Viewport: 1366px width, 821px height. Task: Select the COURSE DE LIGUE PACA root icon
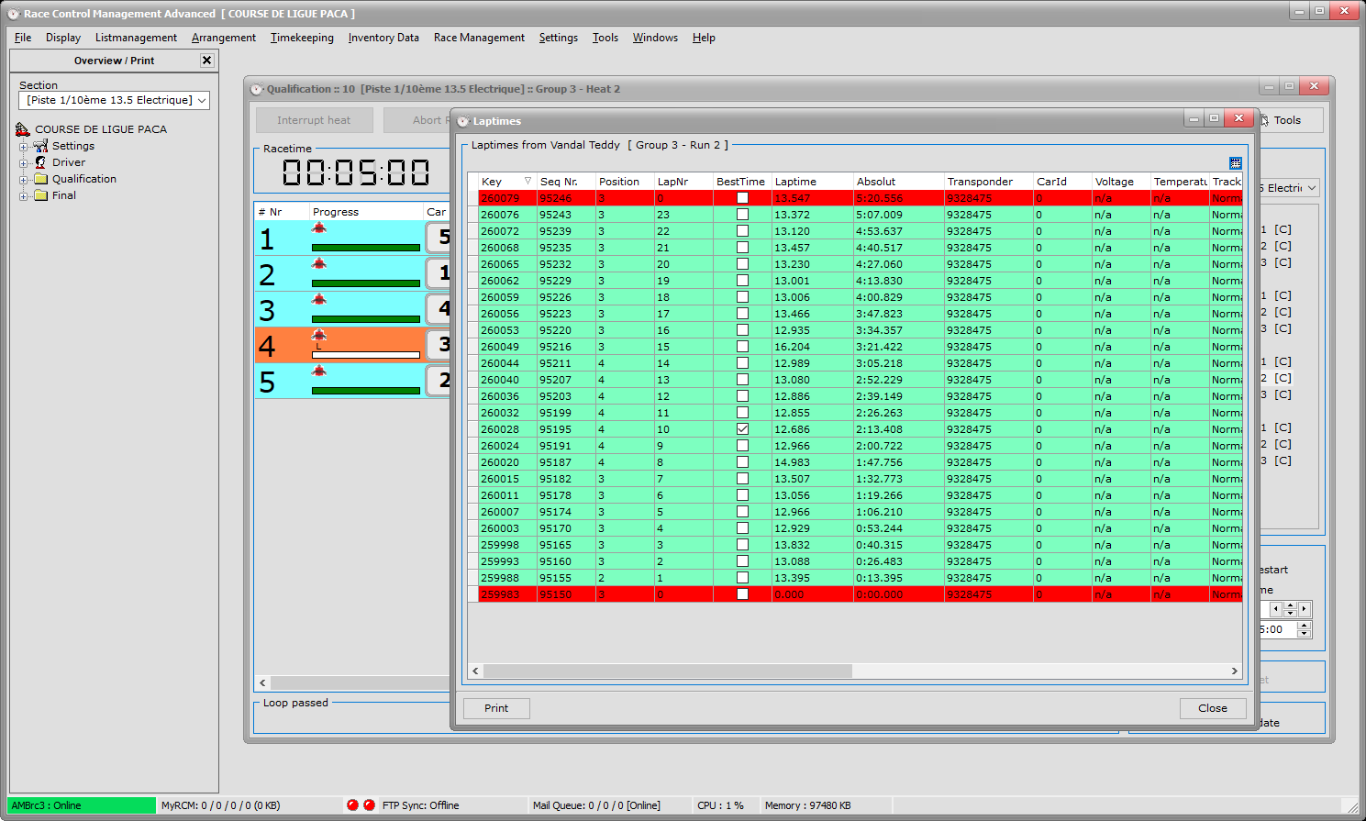(x=22, y=128)
